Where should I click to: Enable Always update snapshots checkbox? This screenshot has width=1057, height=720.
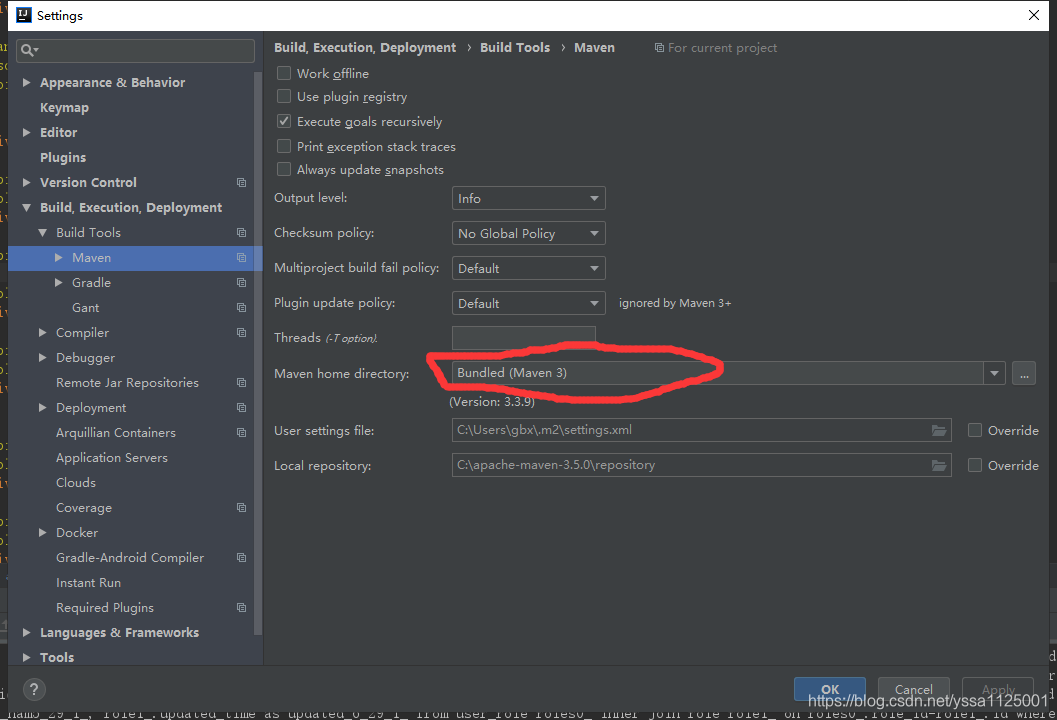(x=284, y=169)
